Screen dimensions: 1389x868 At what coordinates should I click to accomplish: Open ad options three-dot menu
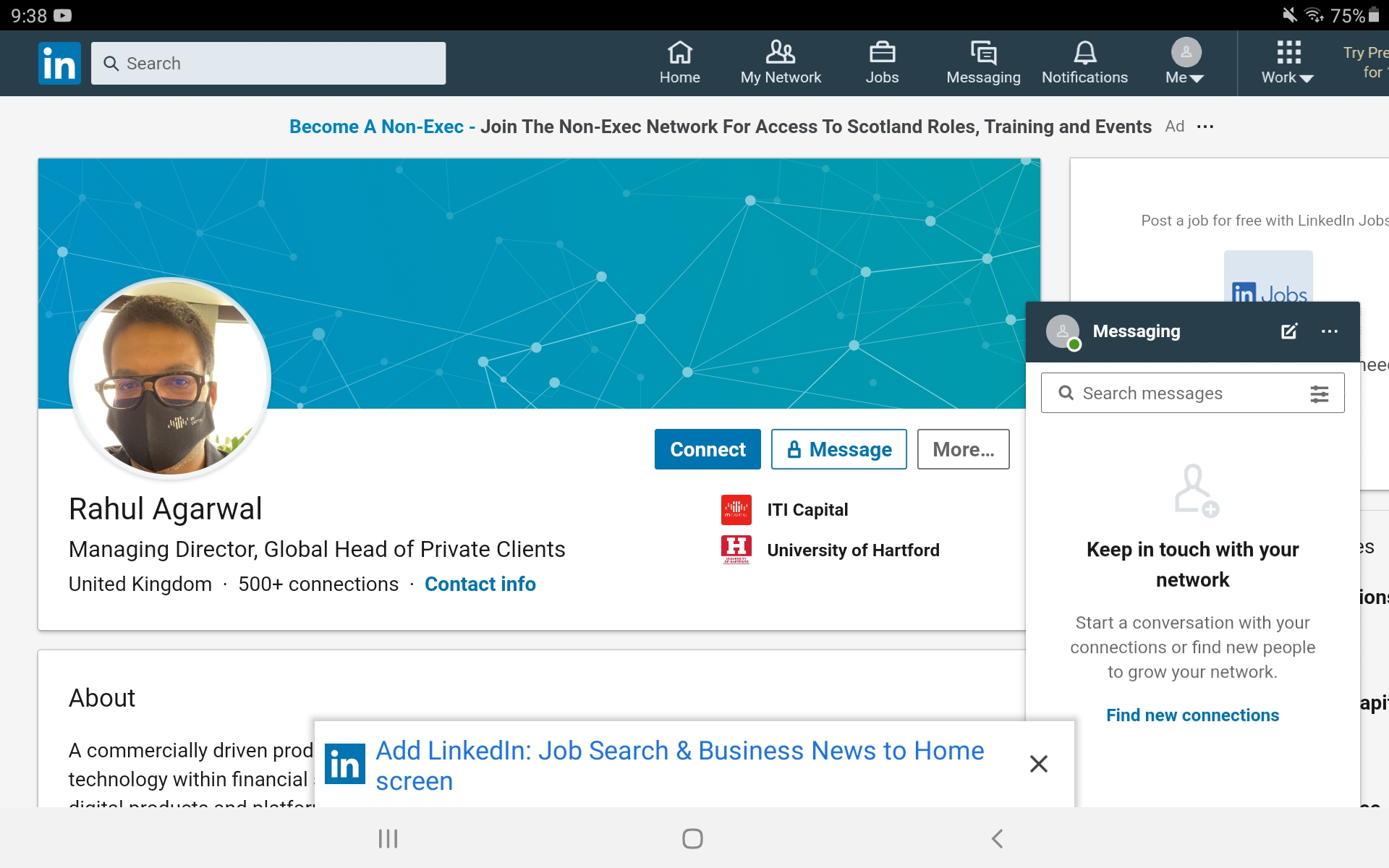click(1205, 127)
